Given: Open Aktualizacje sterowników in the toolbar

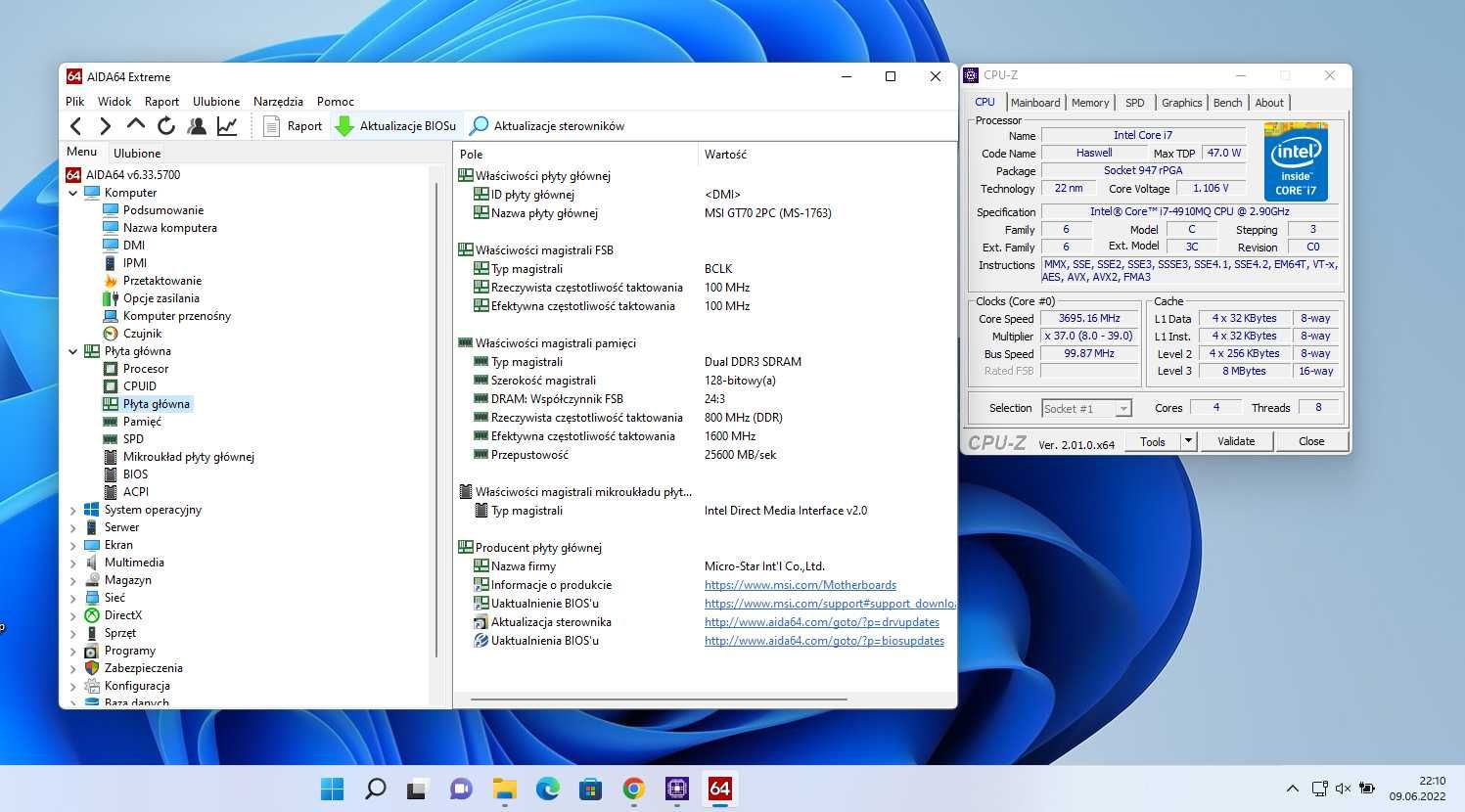Looking at the screenshot, I should pyautogui.click(x=546, y=125).
